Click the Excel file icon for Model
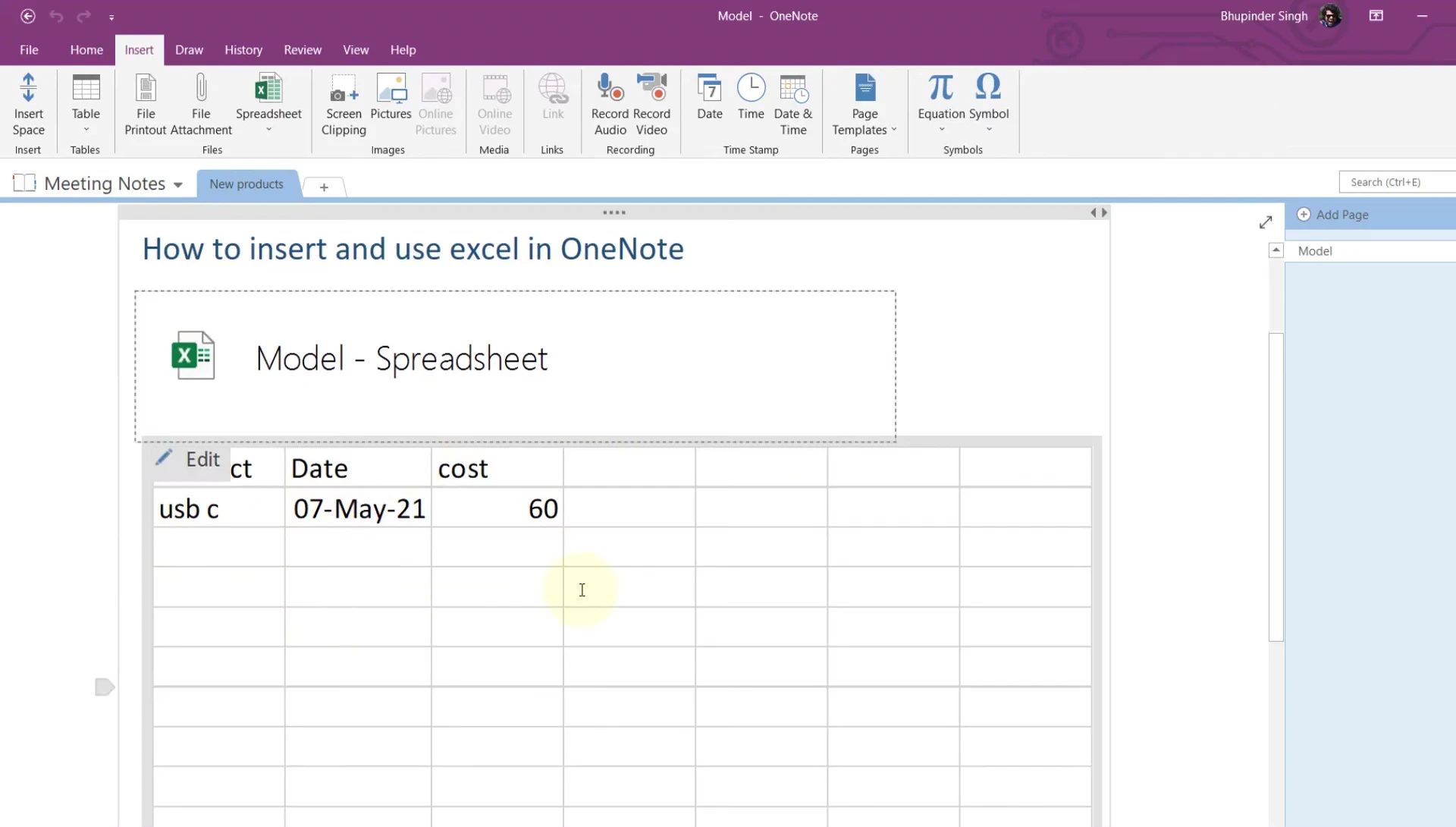1456x827 pixels. (x=193, y=355)
